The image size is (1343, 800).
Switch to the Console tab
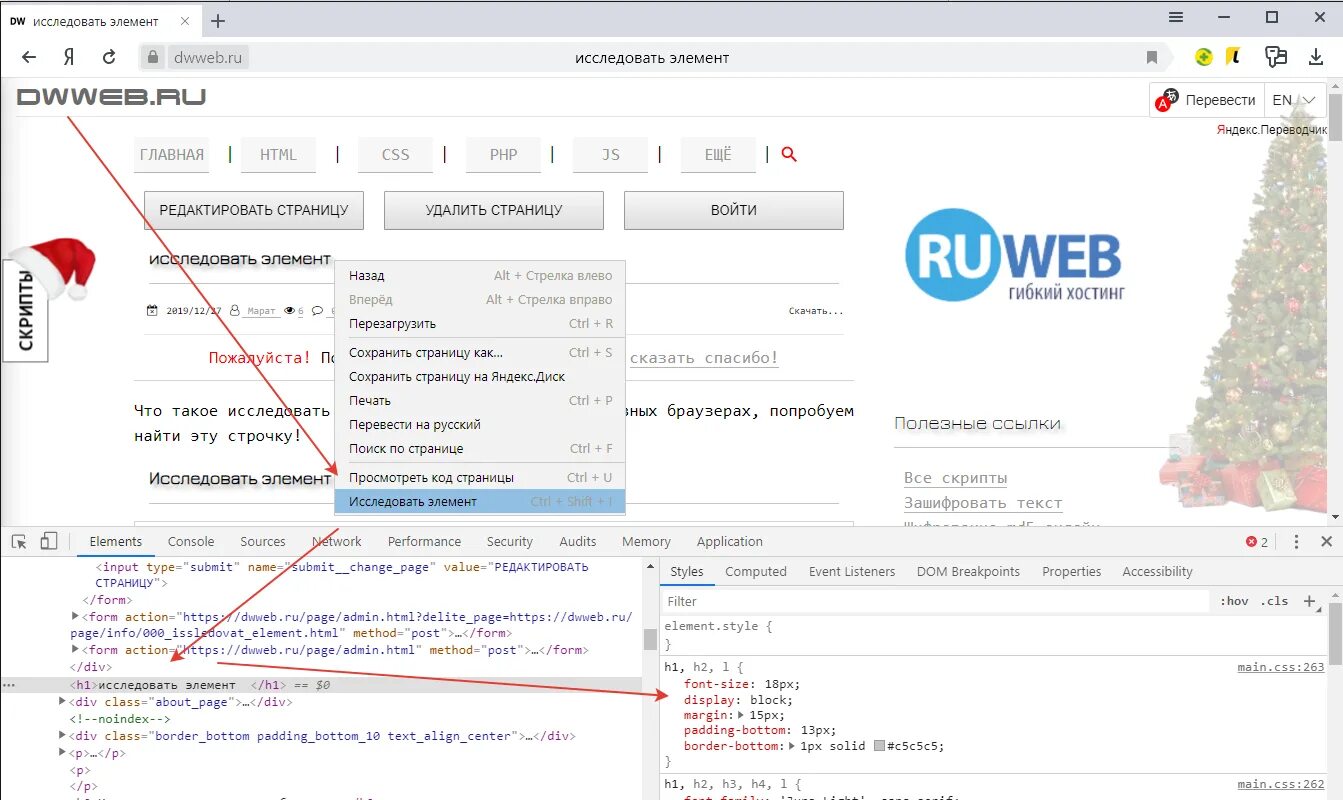[191, 541]
